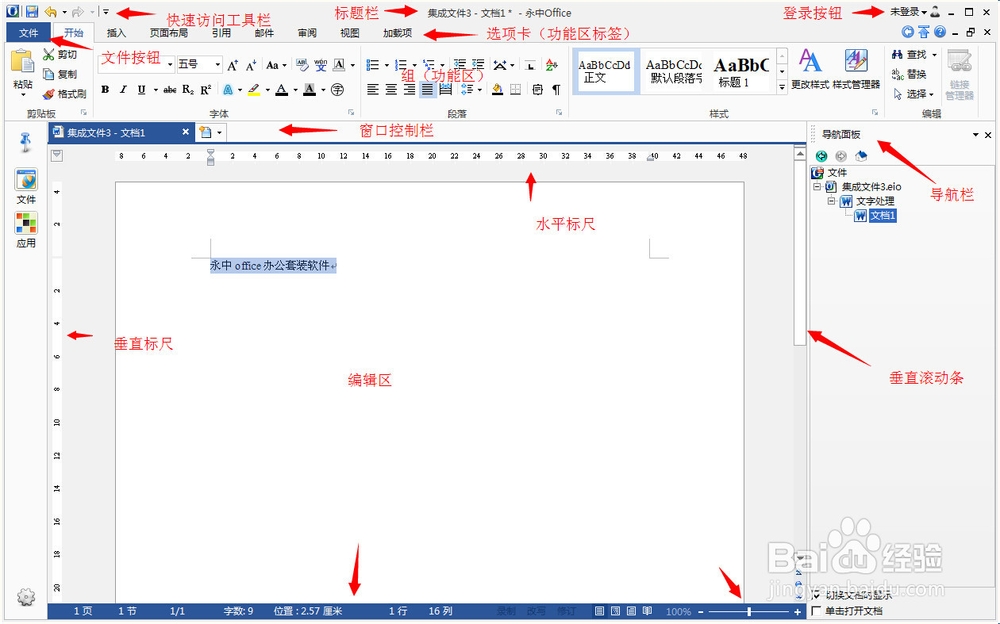Select the Format Painter (格式刷) tool
Screen dimensions: 1000x624
(64, 94)
